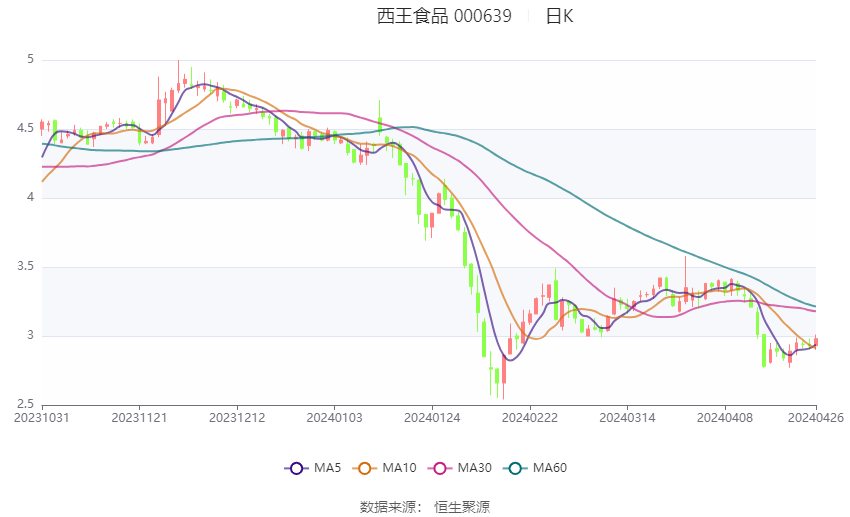The width and height of the screenshot is (850, 517).
Task: Click the data source text 恒生聚源
Action: (x=462, y=507)
